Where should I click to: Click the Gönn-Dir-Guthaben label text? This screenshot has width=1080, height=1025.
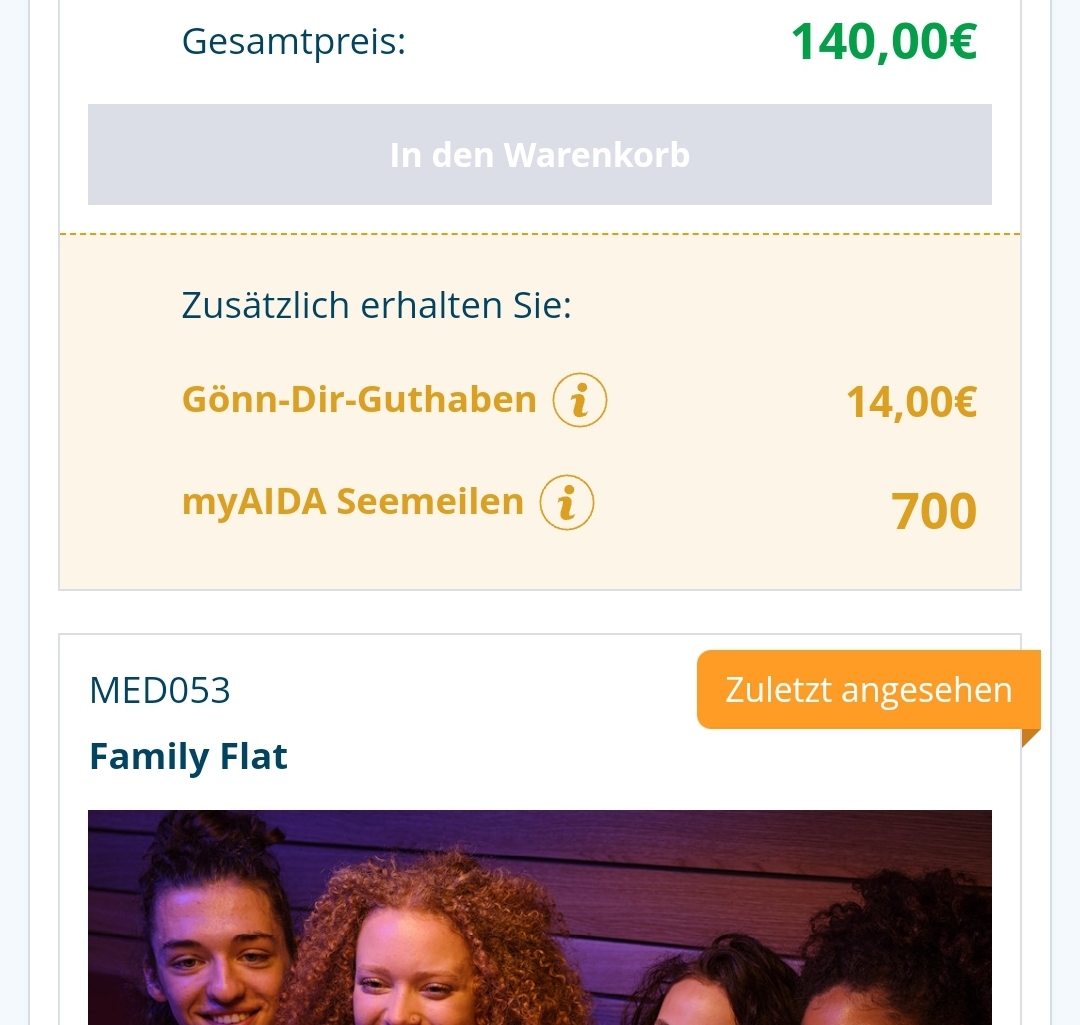(359, 400)
